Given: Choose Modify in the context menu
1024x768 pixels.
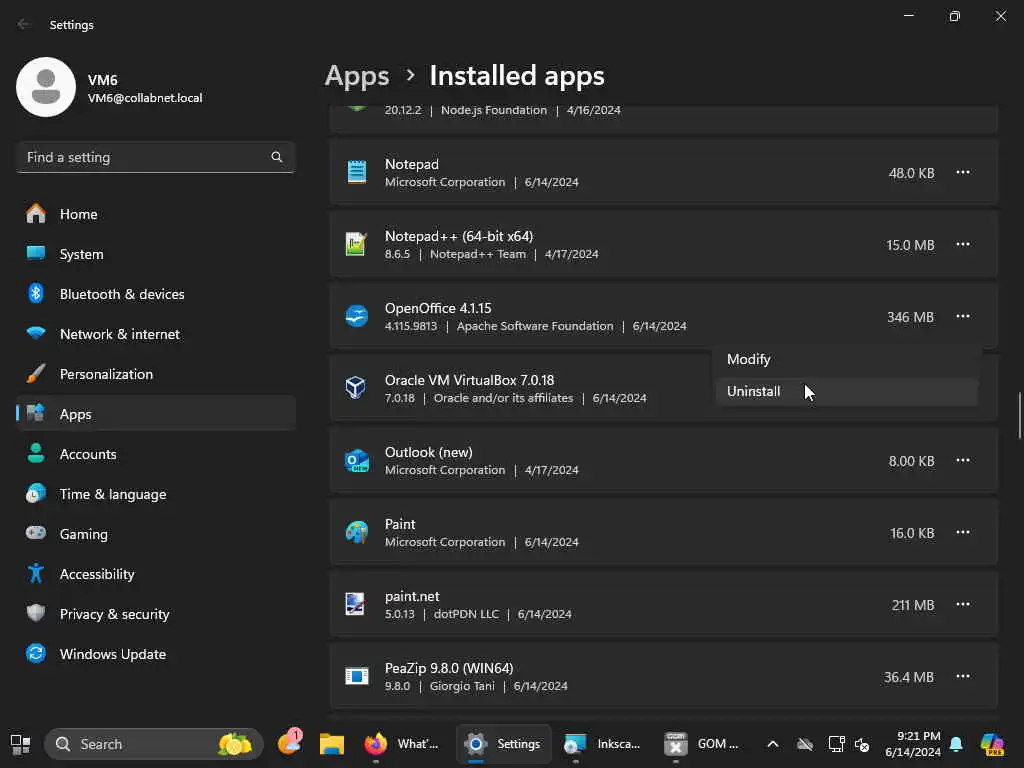Looking at the screenshot, I should coord(749,359).
